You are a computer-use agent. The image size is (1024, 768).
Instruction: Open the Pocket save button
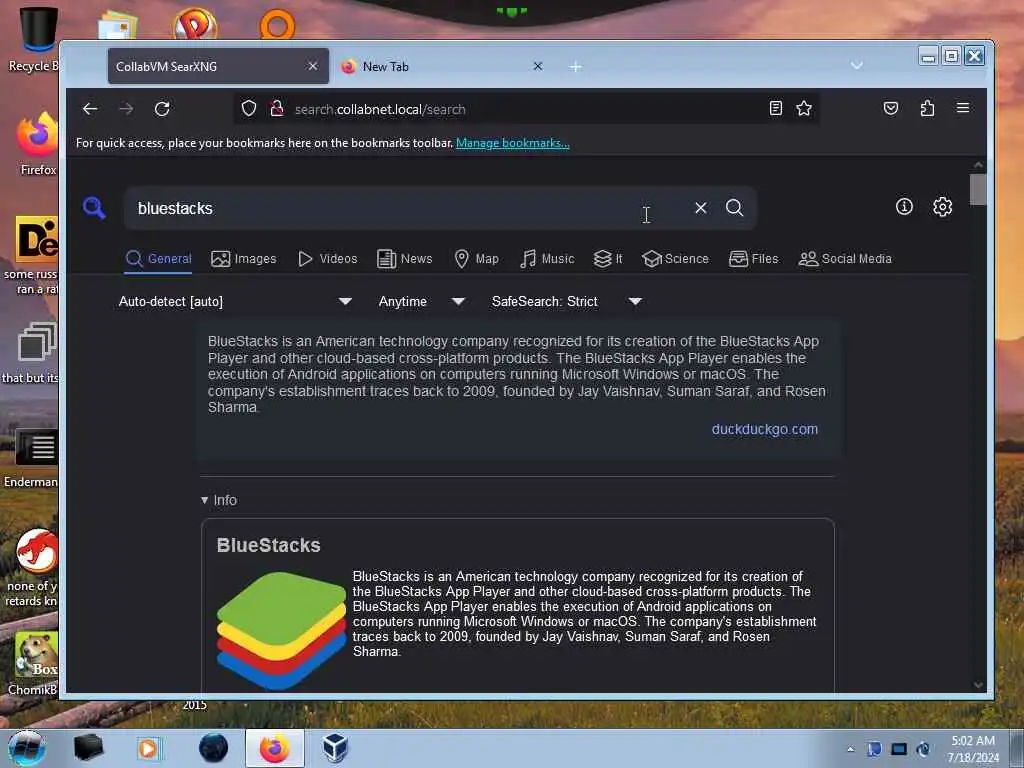coord(891,108)
